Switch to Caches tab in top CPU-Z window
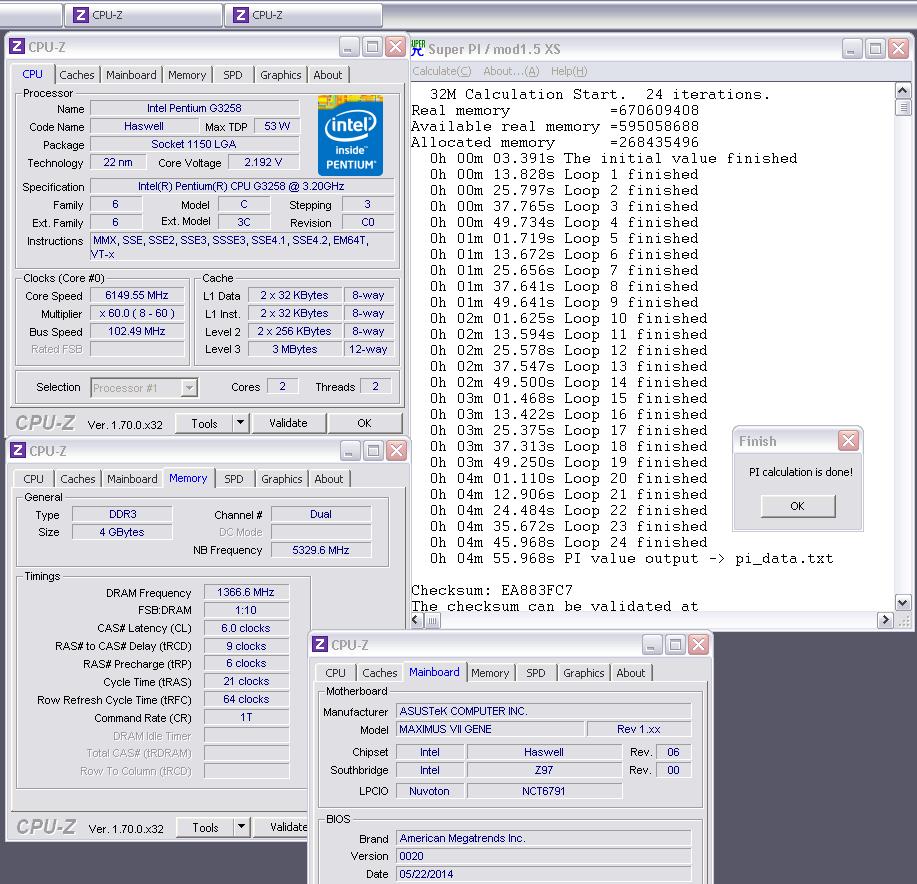 [77, 75]
